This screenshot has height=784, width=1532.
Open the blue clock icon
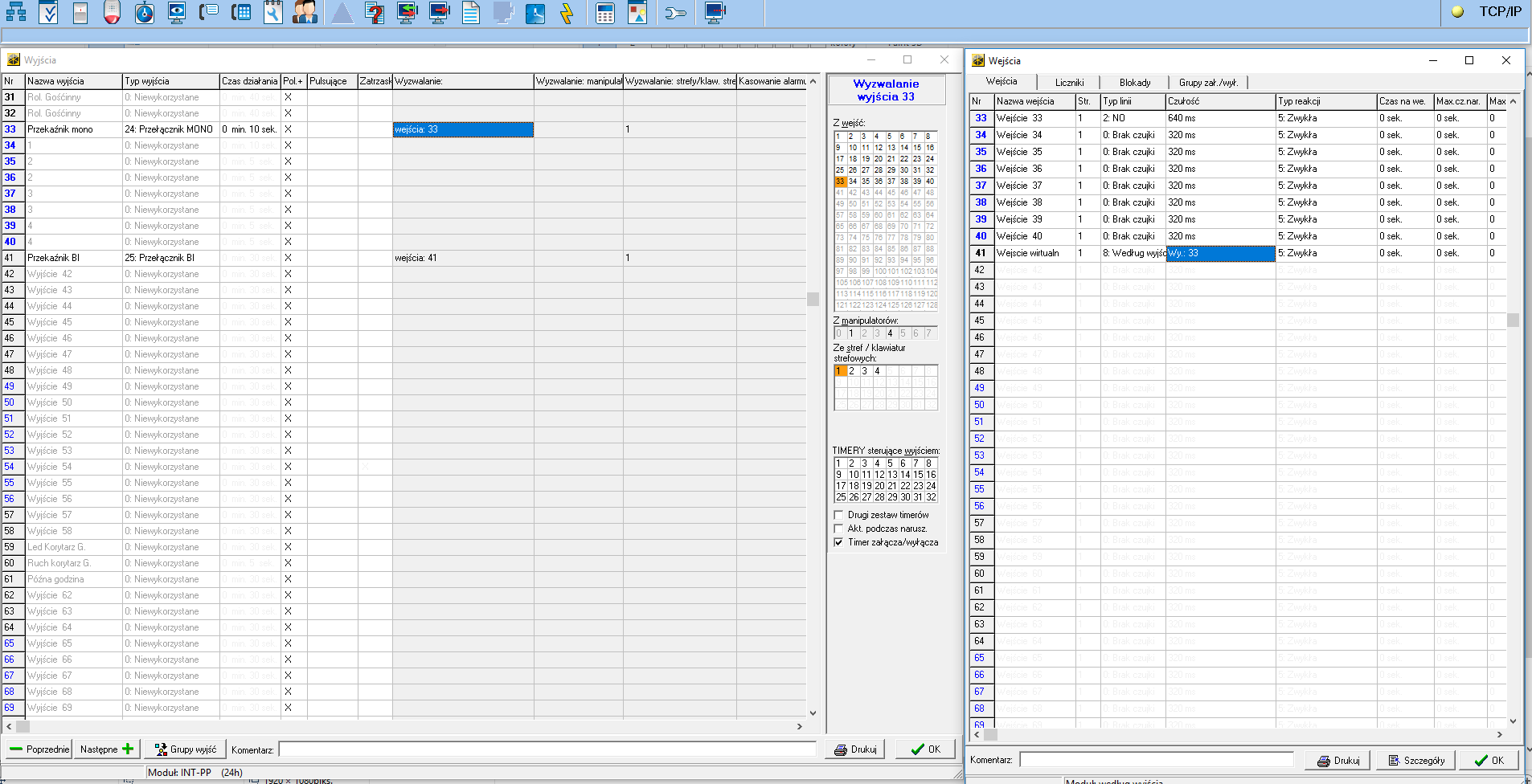click(x=535, y=12)
